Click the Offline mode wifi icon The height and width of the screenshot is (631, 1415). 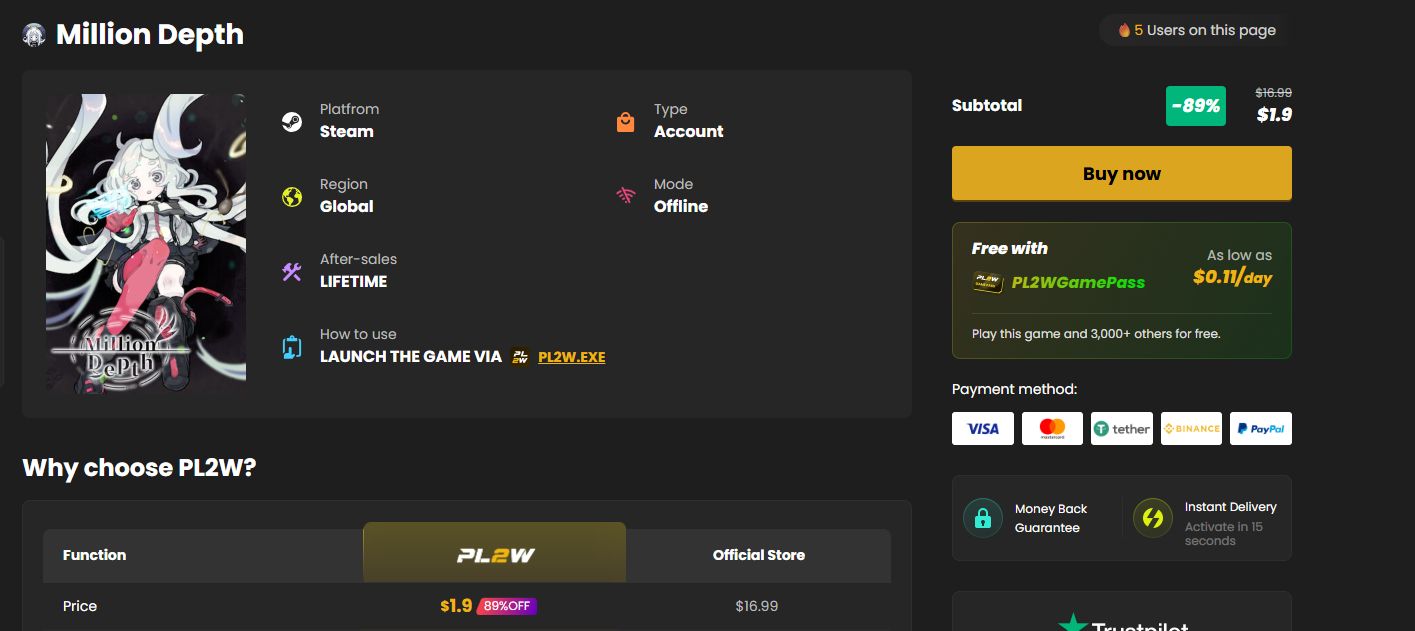(626, 196)
